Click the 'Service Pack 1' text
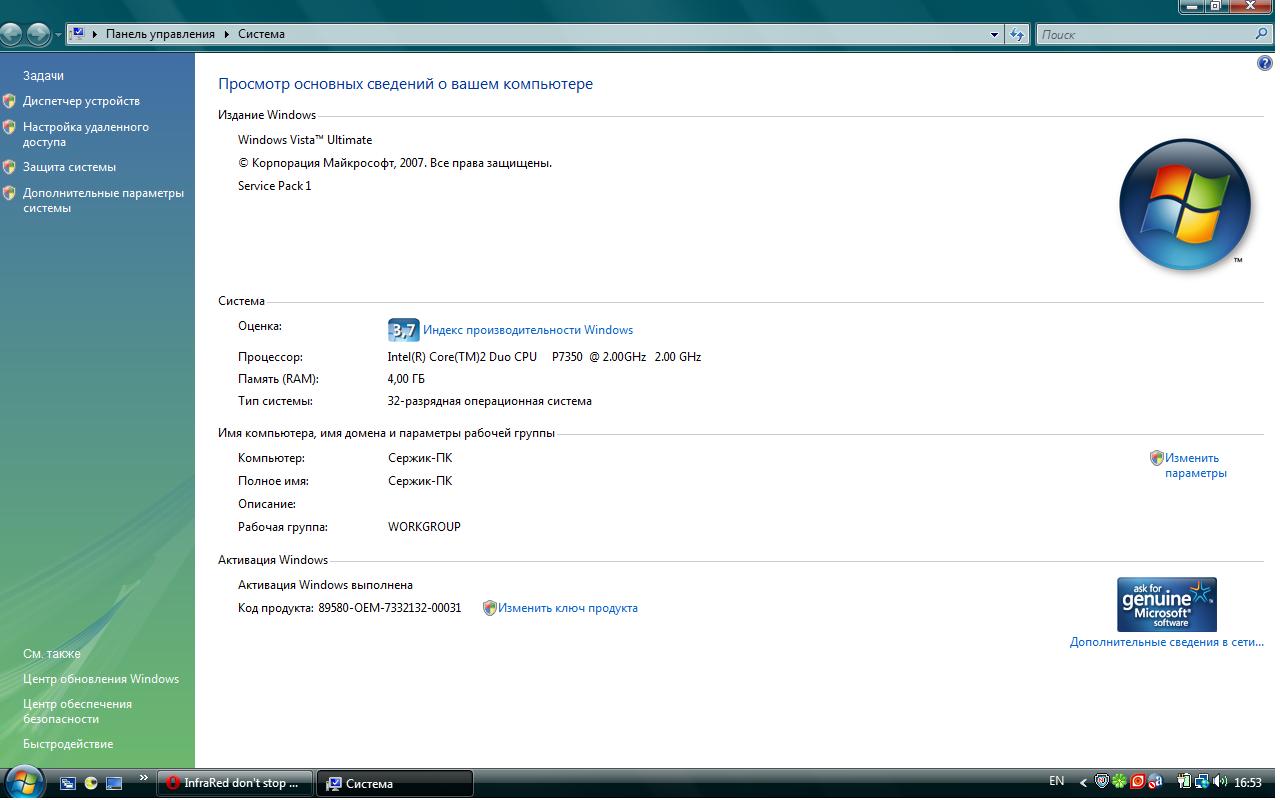Viewport: 1280px width, 800px height. click(275, 186)
